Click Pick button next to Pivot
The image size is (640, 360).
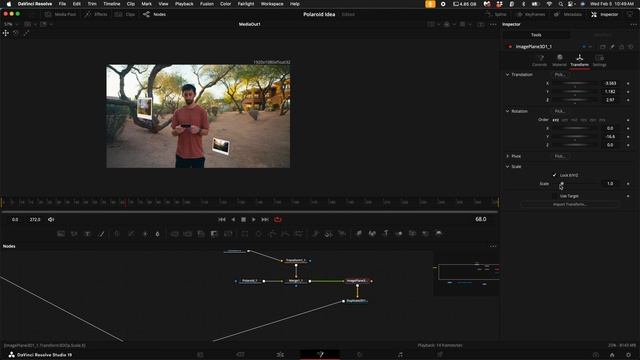click(561, 156)
